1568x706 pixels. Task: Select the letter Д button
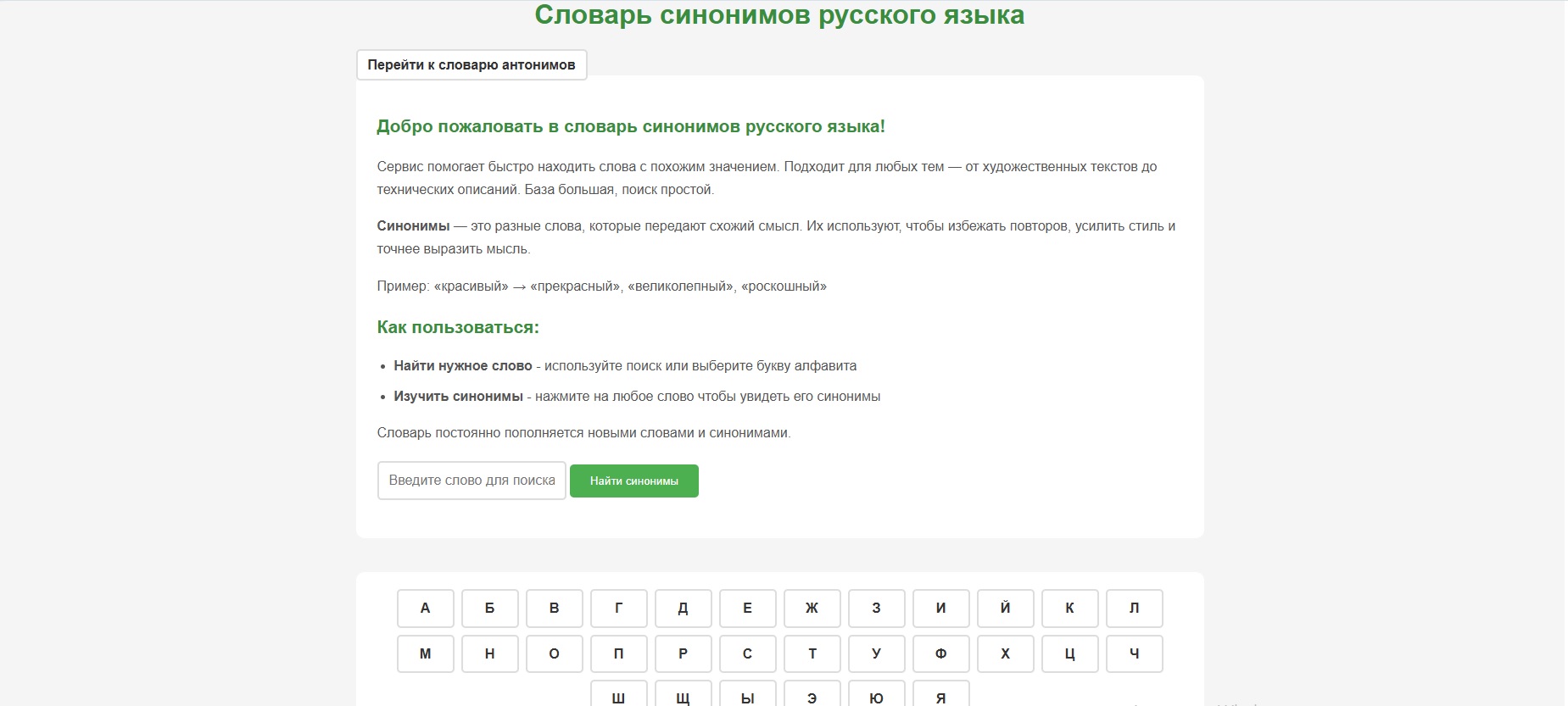click(x=684, y=609)
